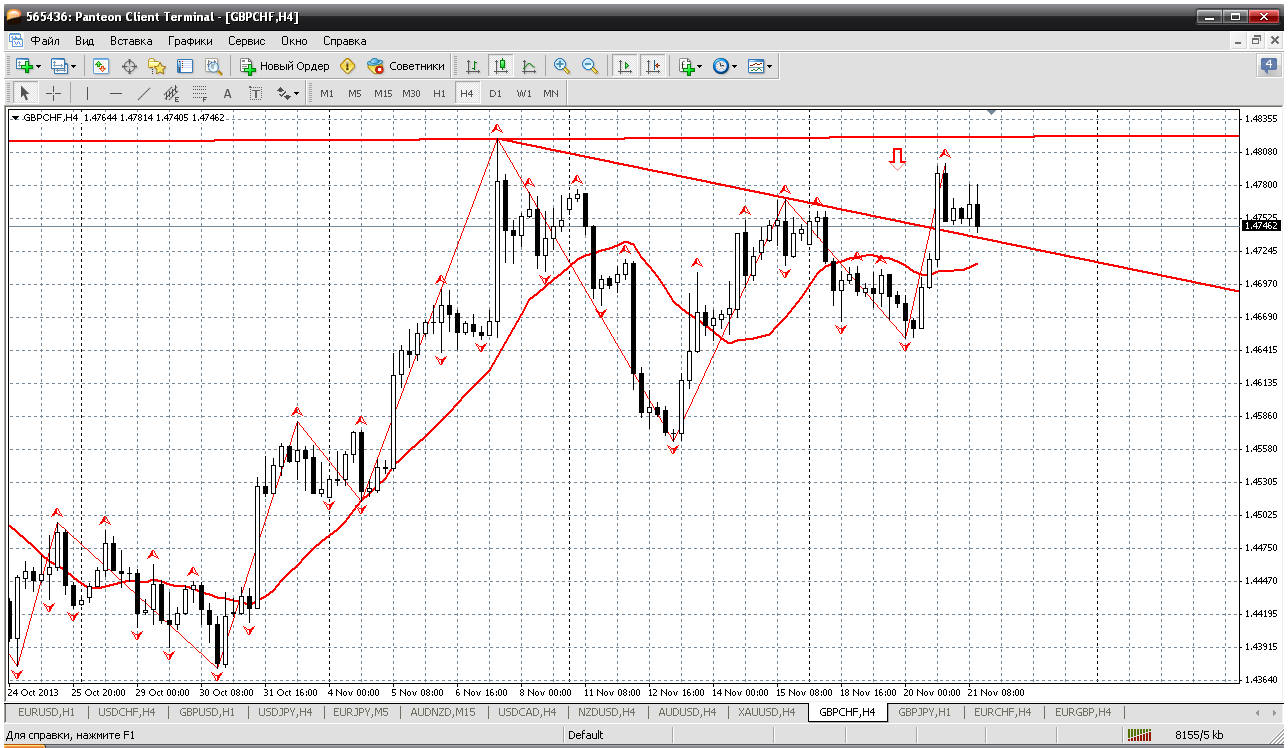Switch to the XAUUSD,H4 chart tab
The height and width of the screenshot is (748, 1288).
click(767, 712)
